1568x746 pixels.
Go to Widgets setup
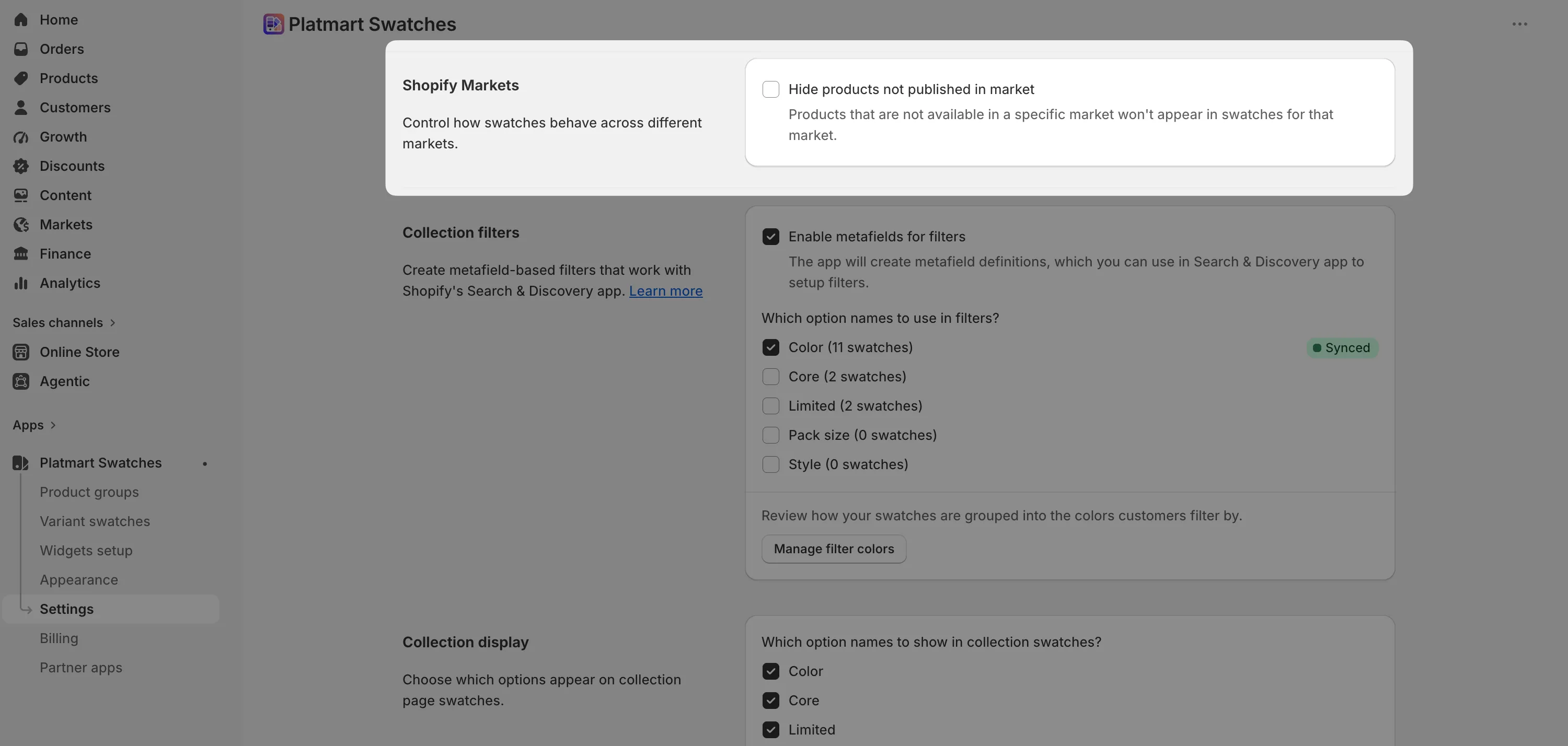86,550
